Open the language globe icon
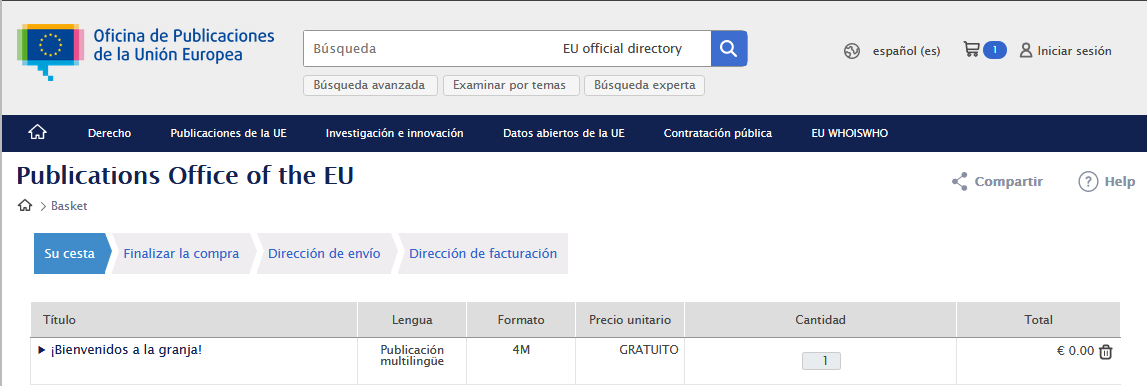Image resolution: width=1147 pixels, height=386 pixels. pos(851,51)
